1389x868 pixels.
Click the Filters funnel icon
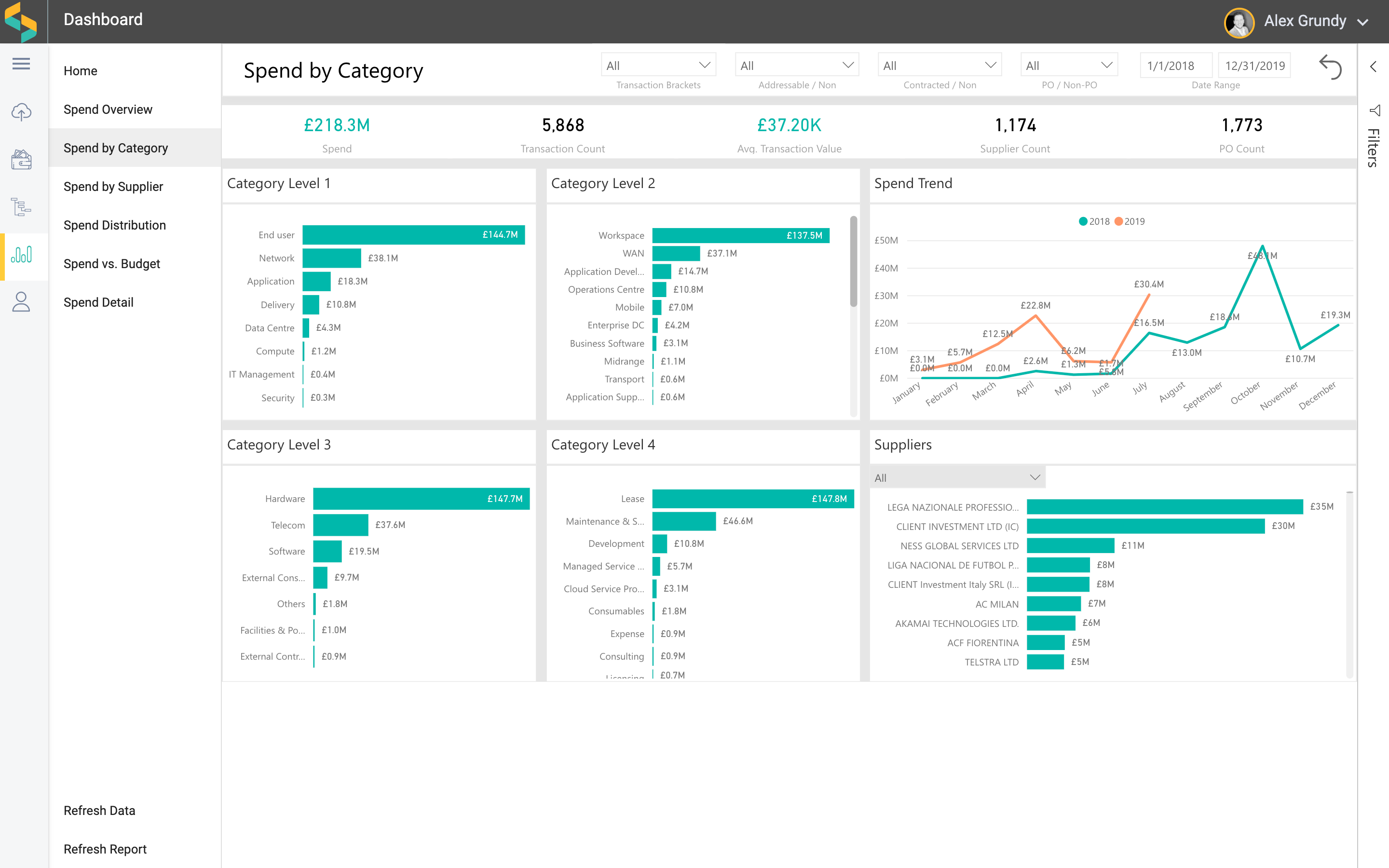tap(1374, 110)
